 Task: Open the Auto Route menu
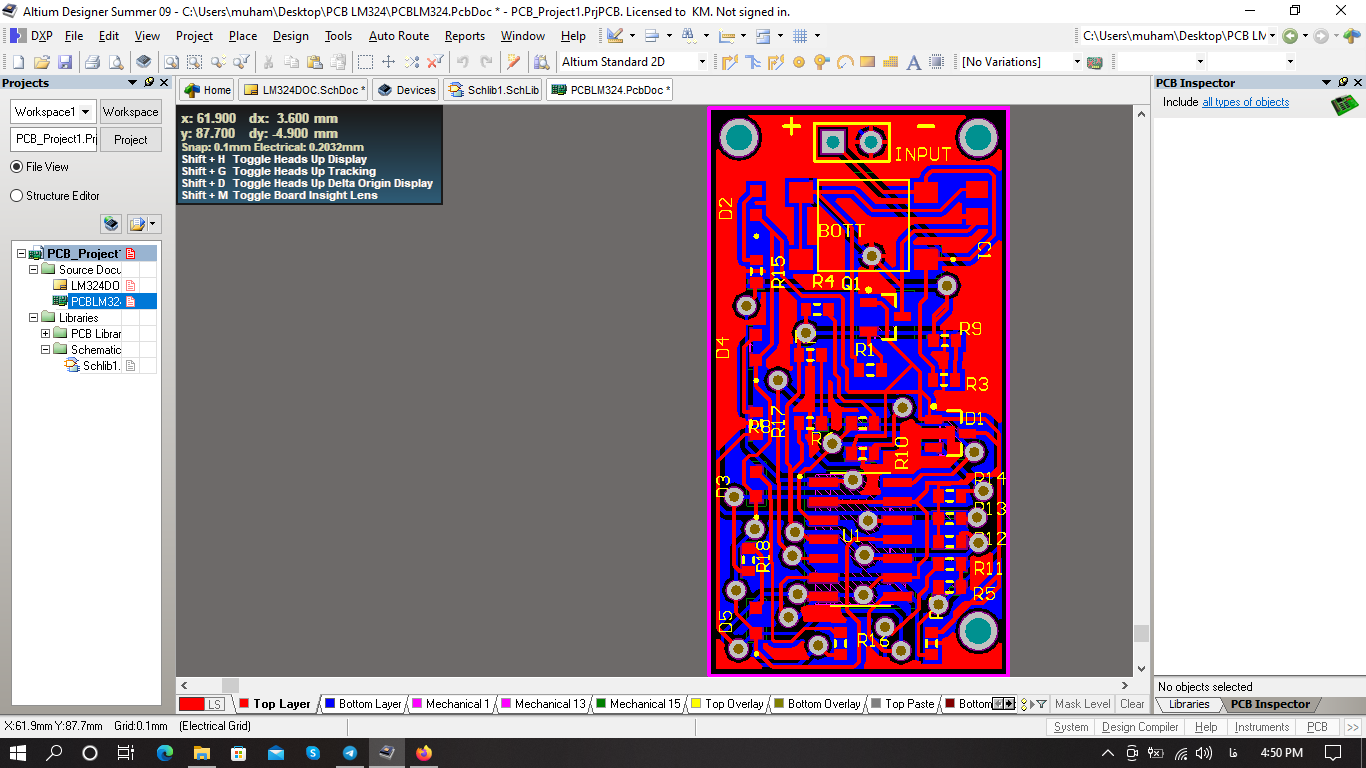(398, 36)
